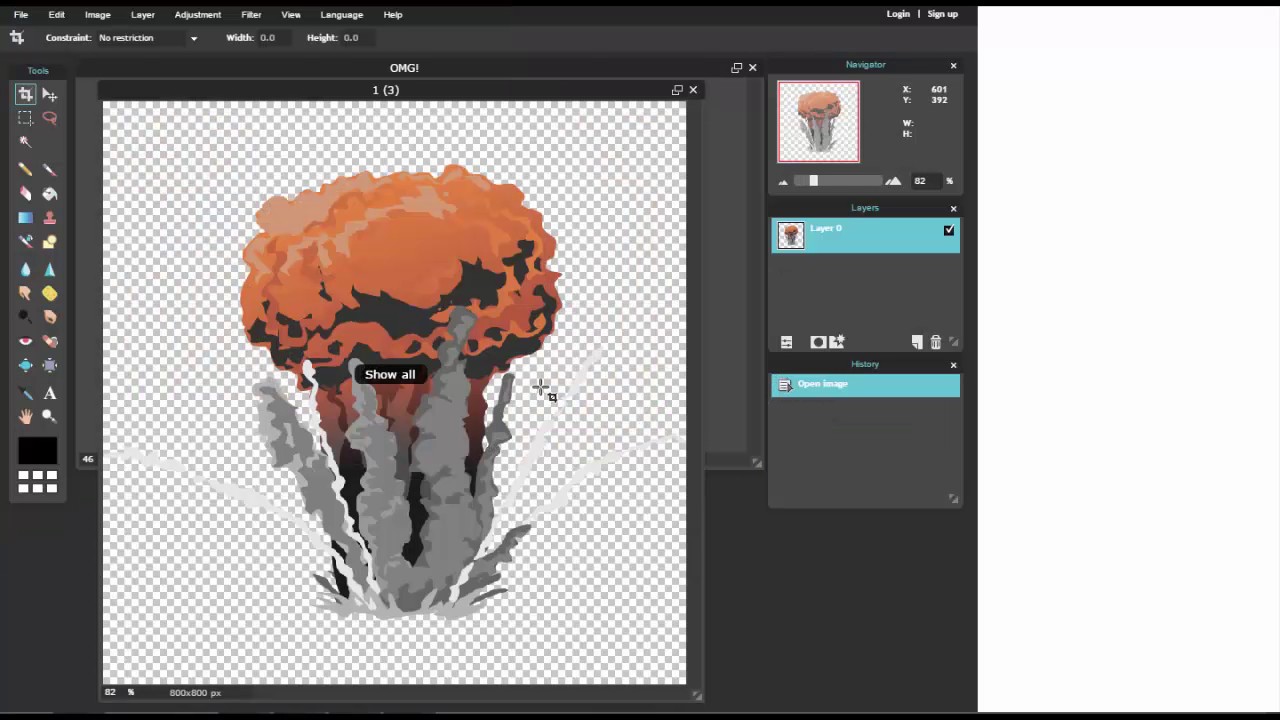Open the Language menu
This screenshot has width=1280, height=720.
(x=342, y=15)
